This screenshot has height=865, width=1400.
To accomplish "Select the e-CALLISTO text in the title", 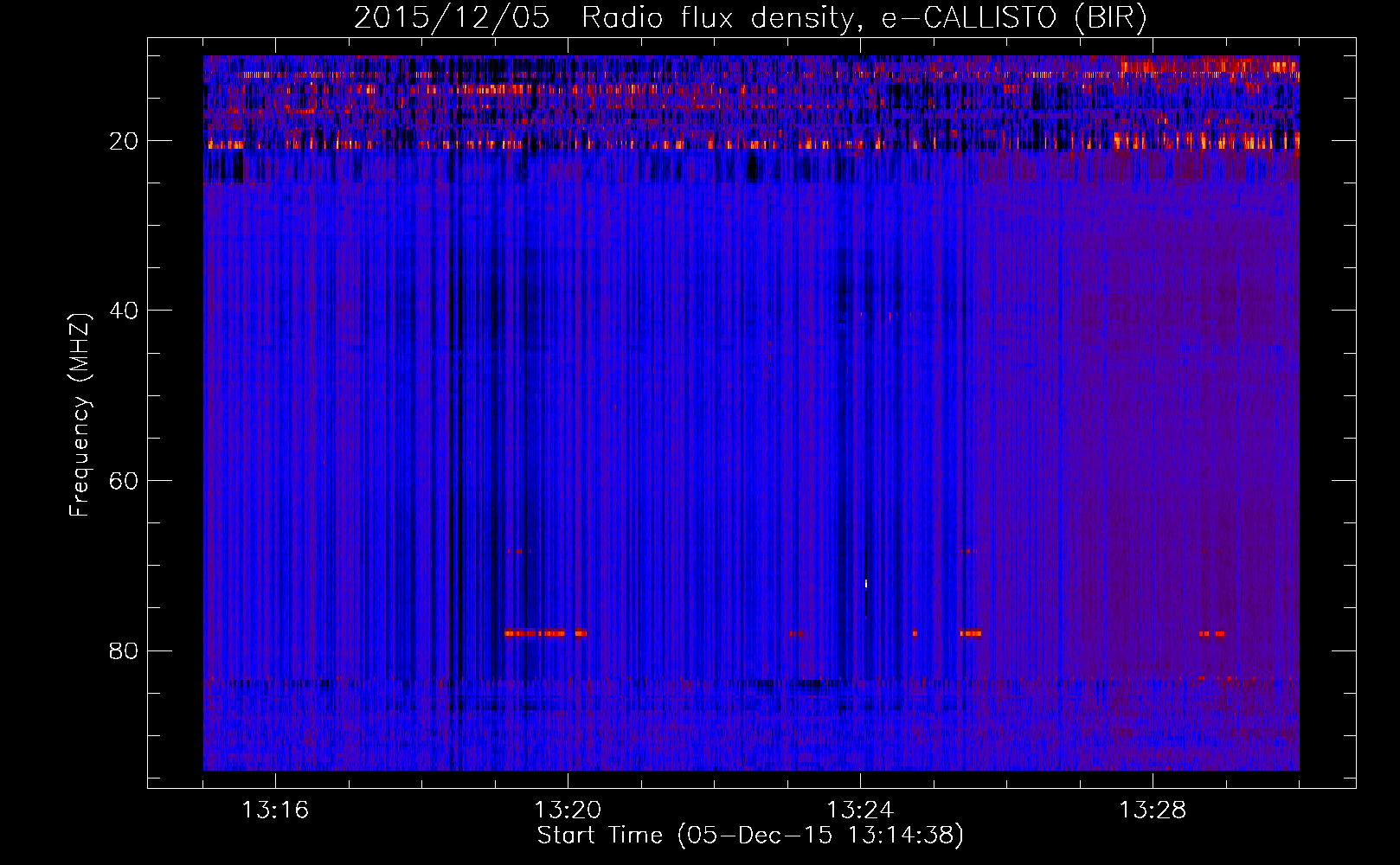I will 968,19.
